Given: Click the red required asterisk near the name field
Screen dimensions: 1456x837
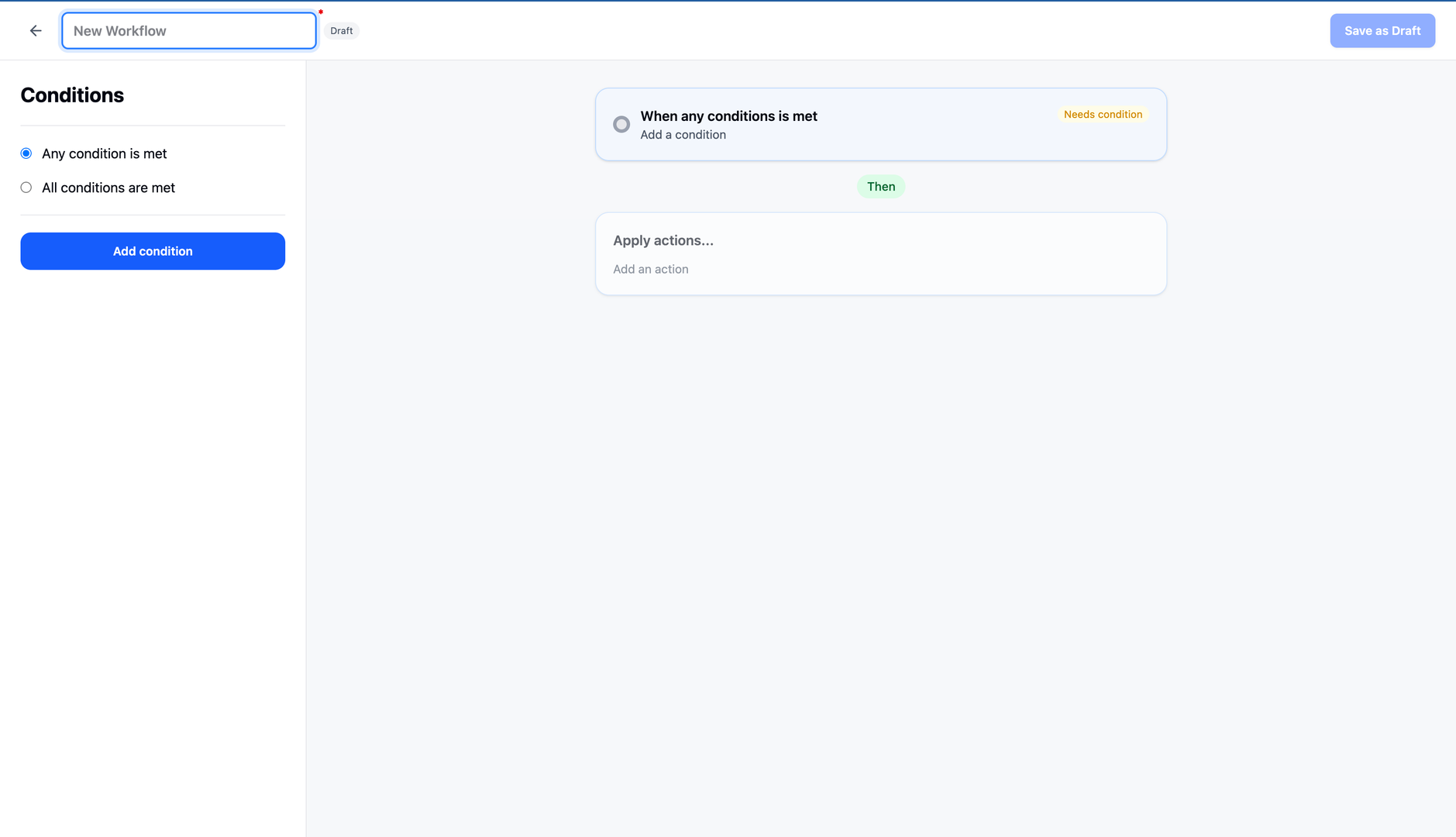Looking at the screenshot, I should tap(319, 12).
